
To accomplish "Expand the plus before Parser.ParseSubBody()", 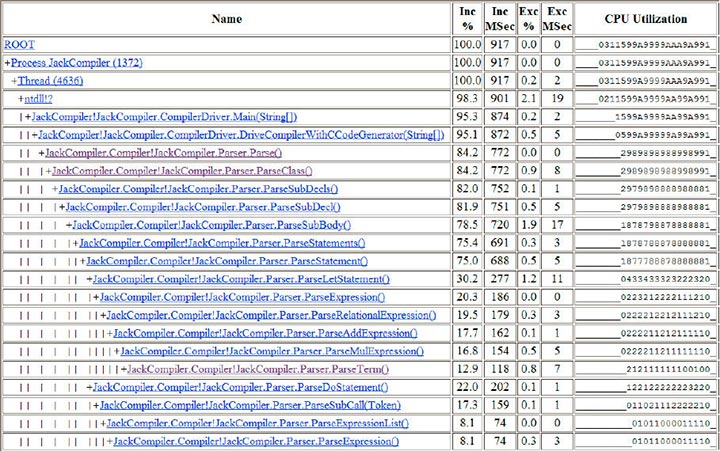I will (69, 225).
